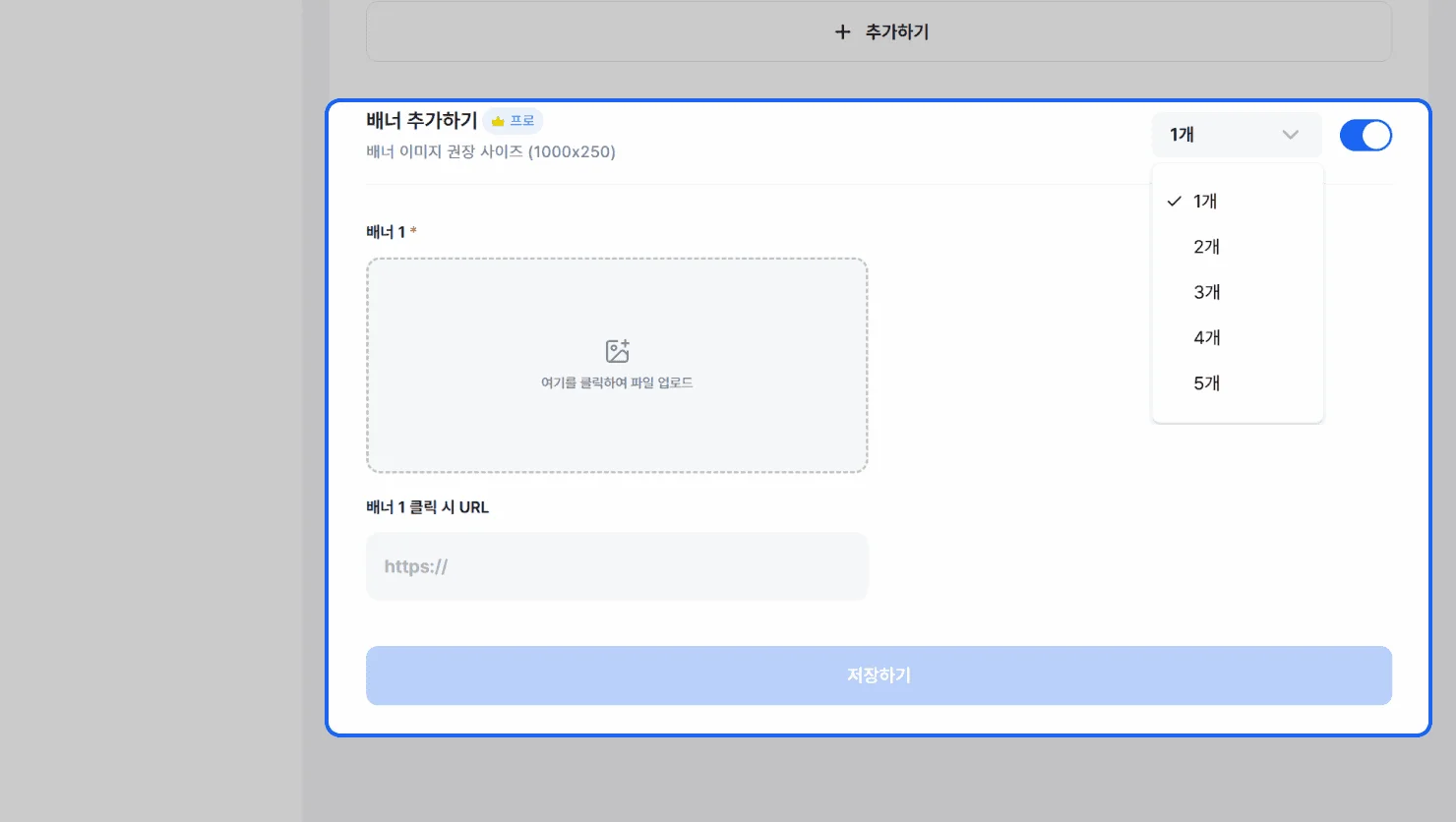The height and width of the screenshot is (822, 1456).
Task: Click the 저장하기 save button
Action: pyautogui.click(x=879, y=675)
